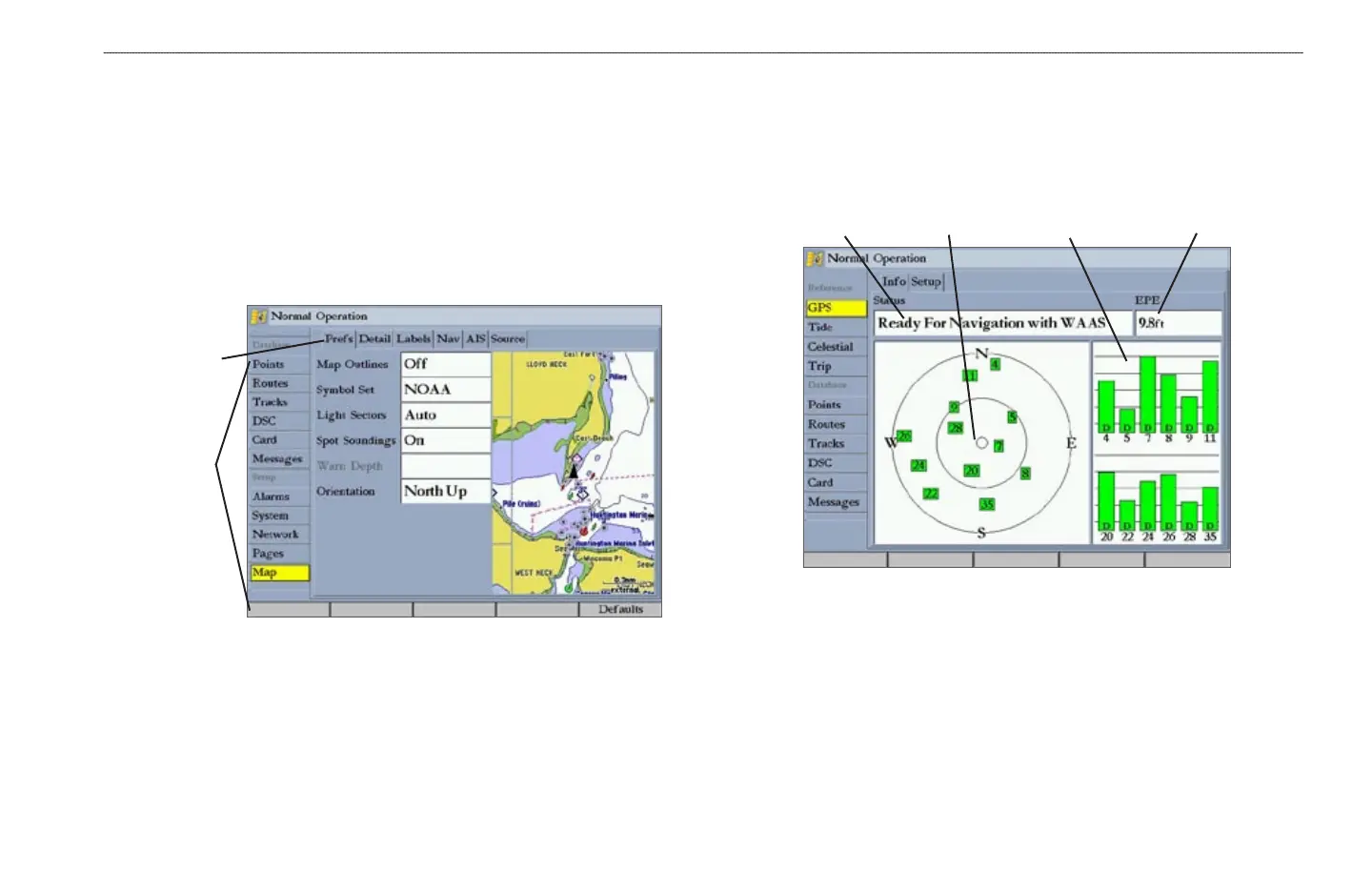The image size is (1372, 892).
Task: Select the Alarms sidebar item
Action: click(x=279, y=497)
